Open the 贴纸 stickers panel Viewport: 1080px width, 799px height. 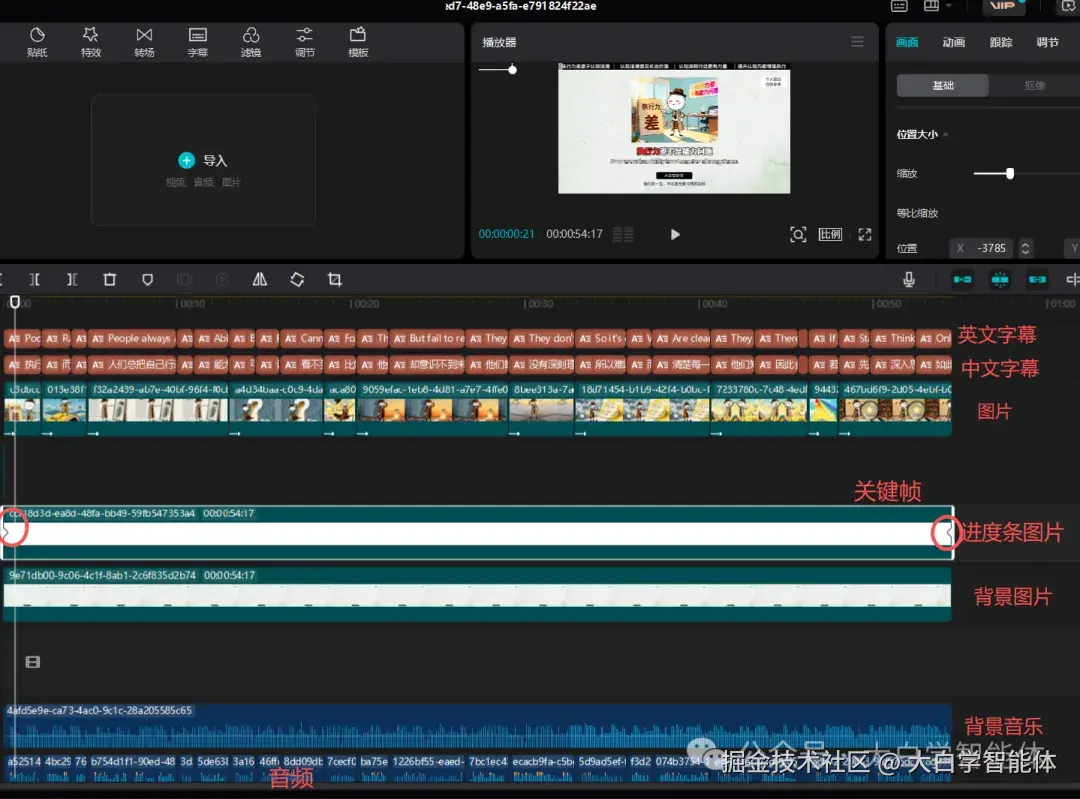coord(37,42)
